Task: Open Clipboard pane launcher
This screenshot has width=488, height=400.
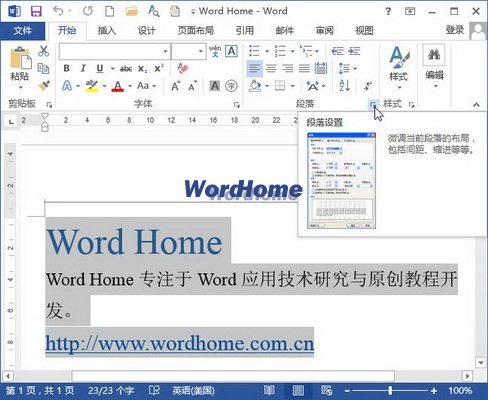Action: (49, 105)
